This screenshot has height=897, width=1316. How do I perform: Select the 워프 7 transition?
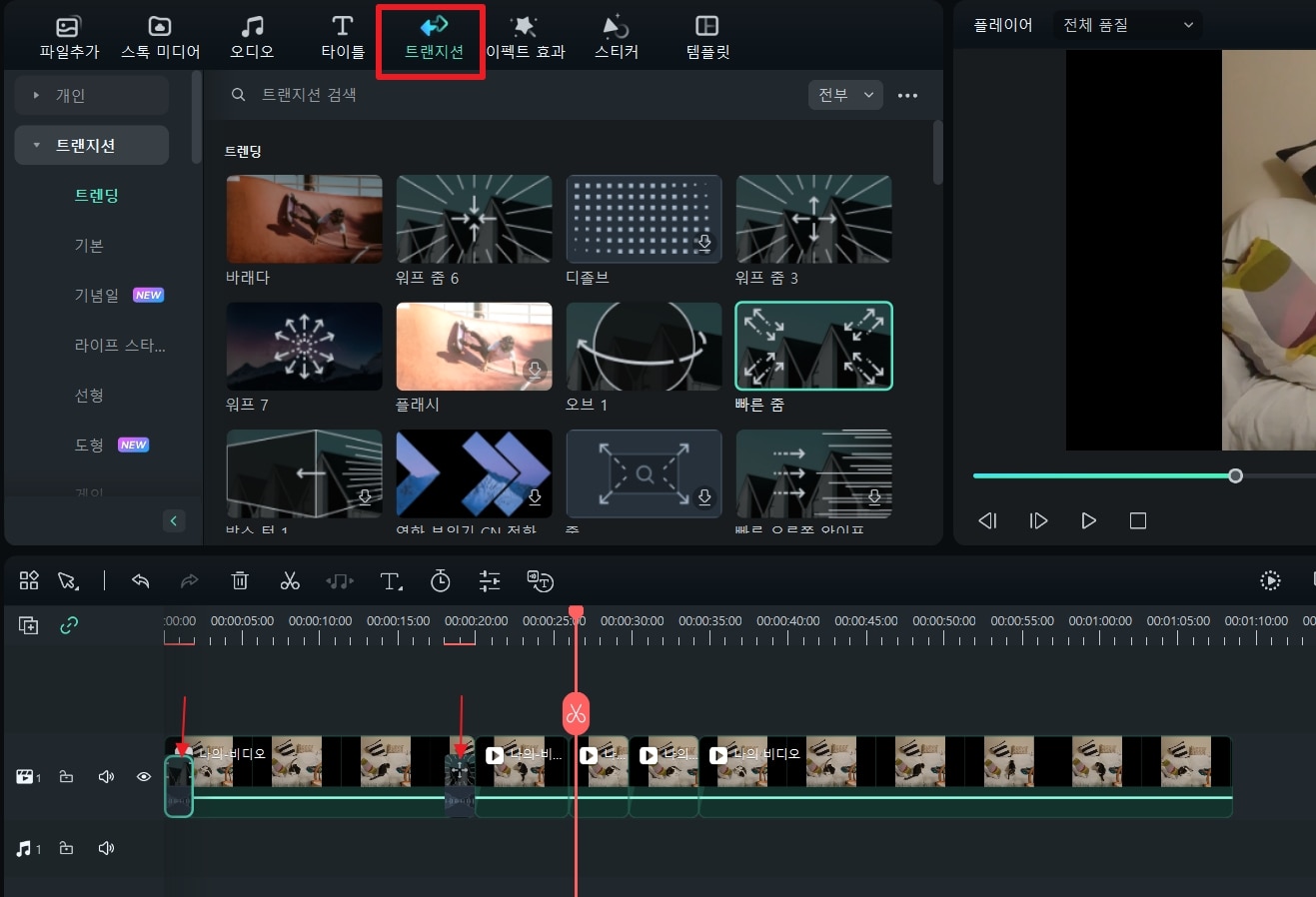(304, 346)
